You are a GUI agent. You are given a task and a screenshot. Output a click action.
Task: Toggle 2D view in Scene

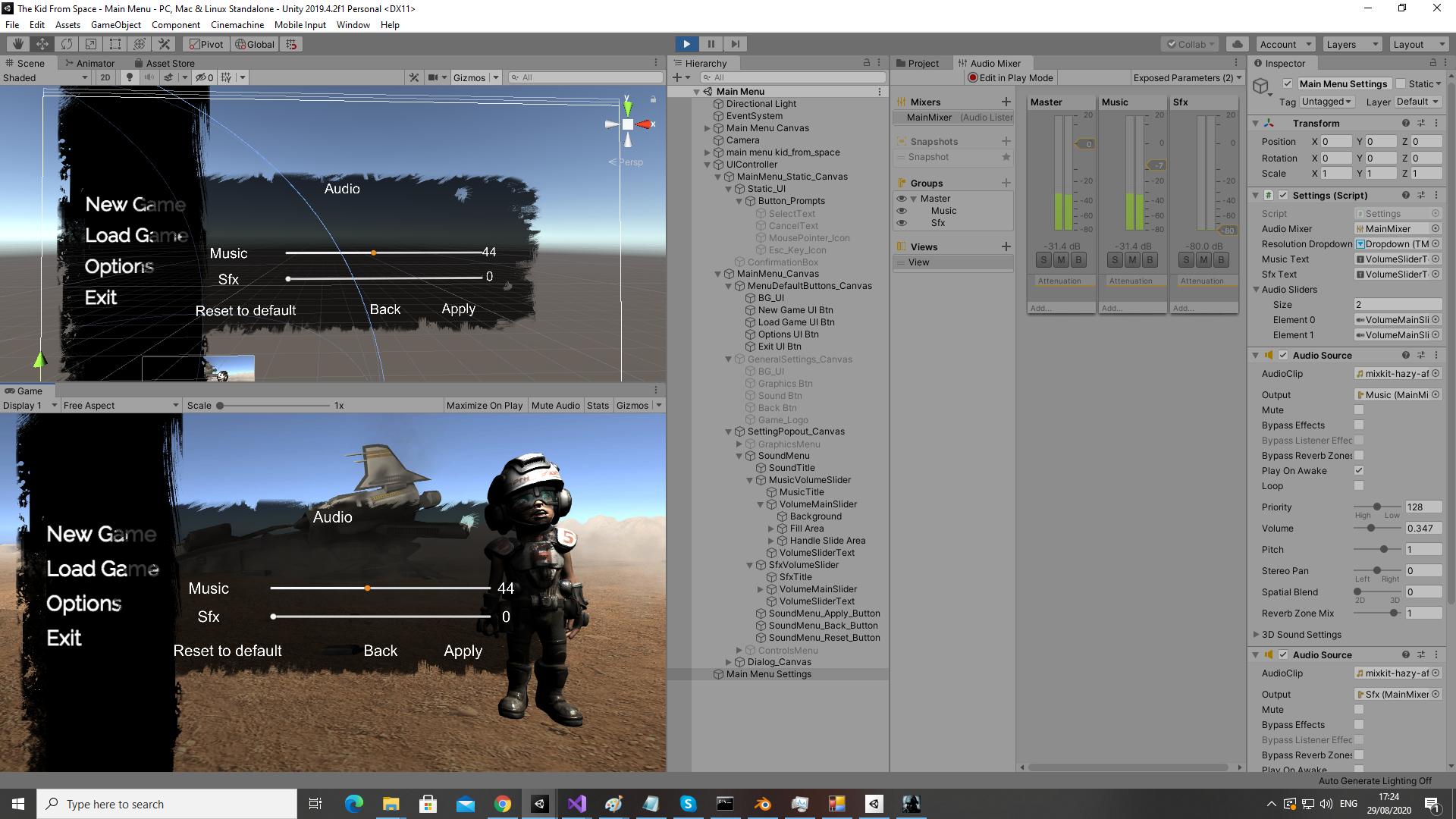coord(105,77)
